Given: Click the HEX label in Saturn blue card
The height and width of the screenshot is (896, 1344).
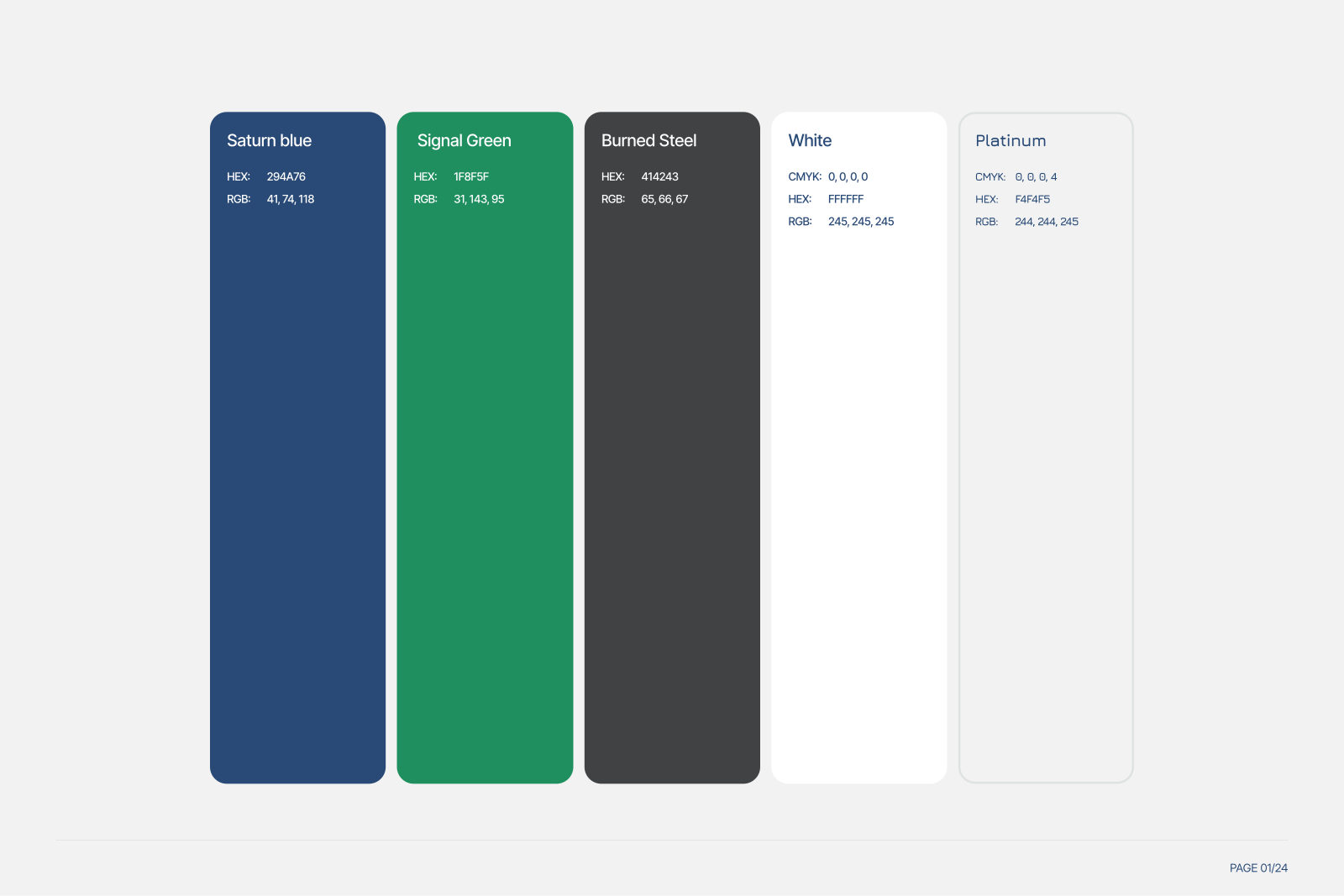Looking at the screenshot, I should click(x=239, y=176).
